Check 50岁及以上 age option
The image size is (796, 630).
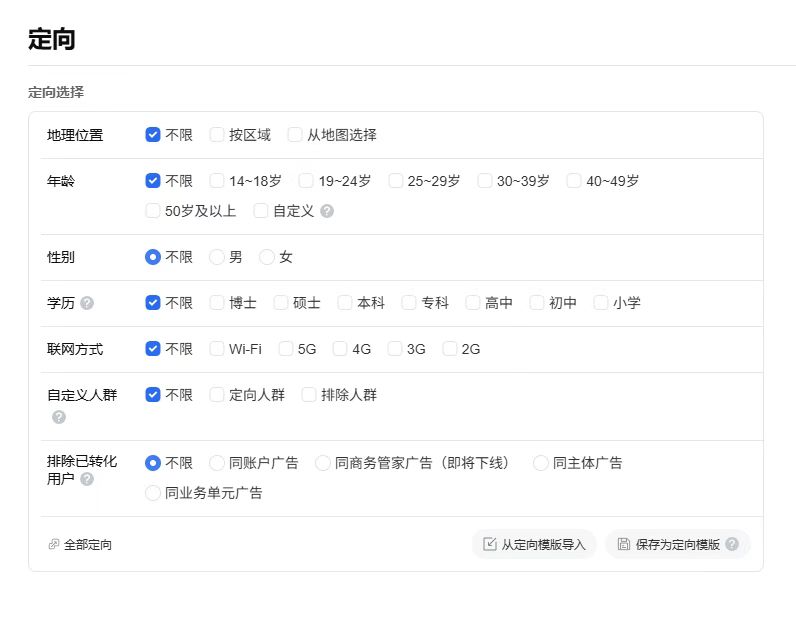point(153,211)
